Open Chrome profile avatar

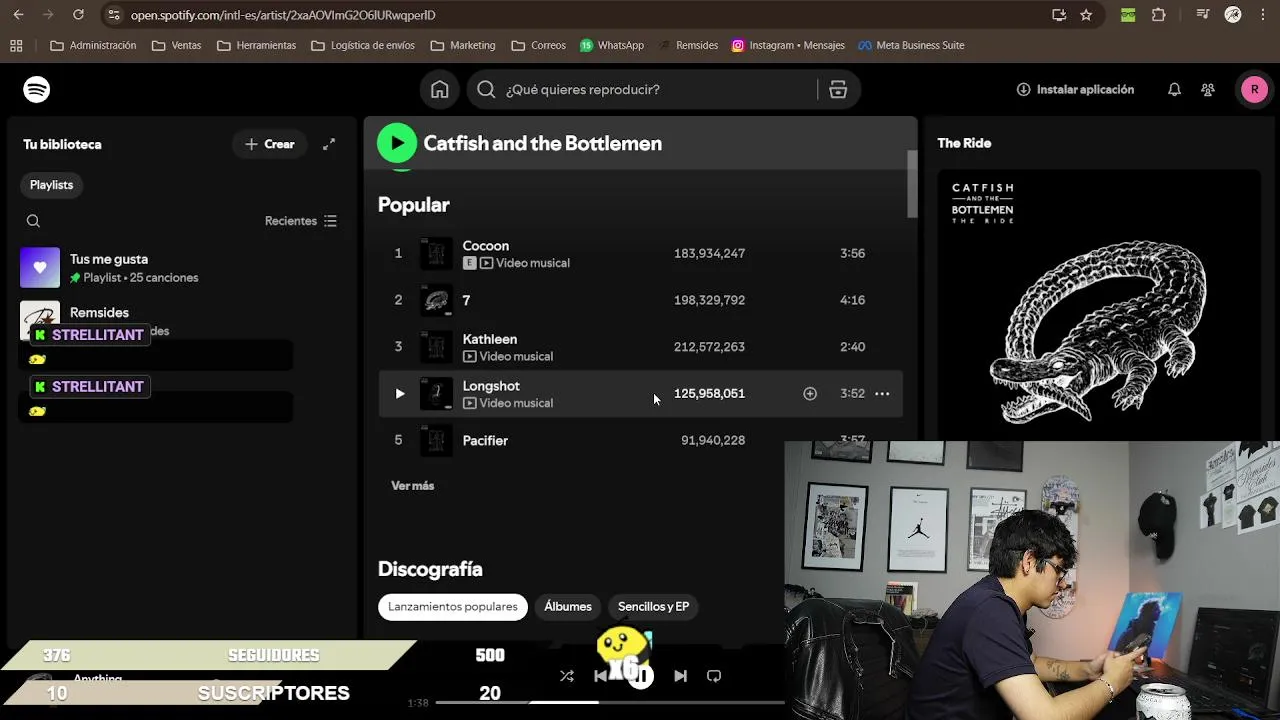1233,15
